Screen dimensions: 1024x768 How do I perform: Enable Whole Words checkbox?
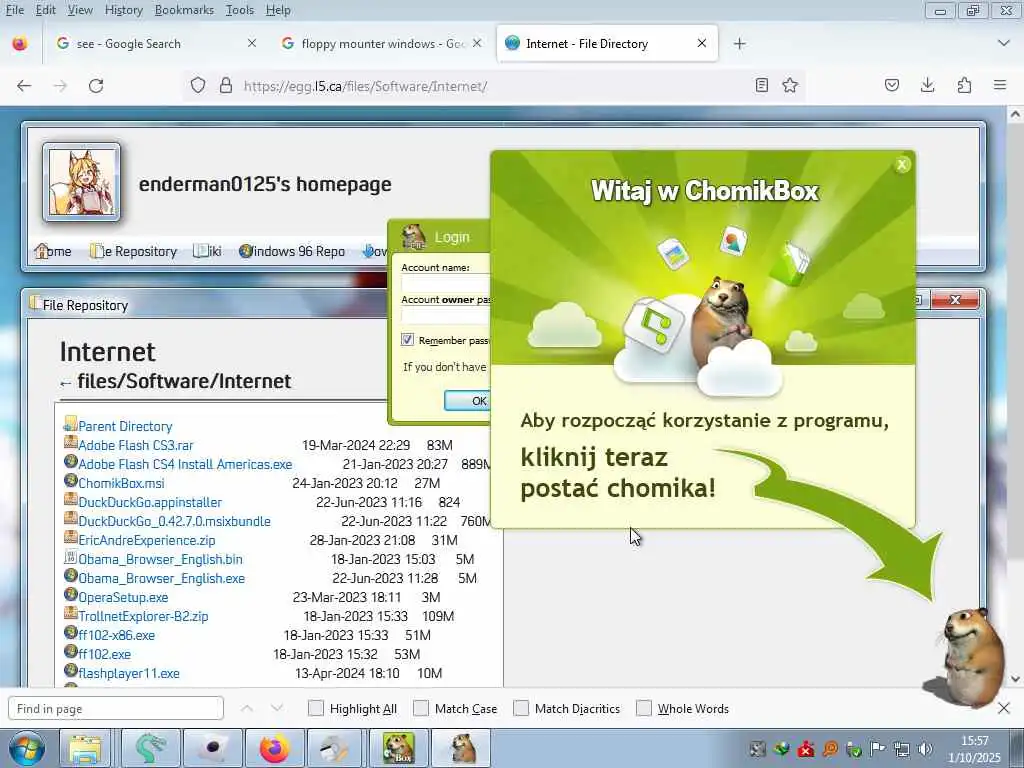click(x=644, y=709)
